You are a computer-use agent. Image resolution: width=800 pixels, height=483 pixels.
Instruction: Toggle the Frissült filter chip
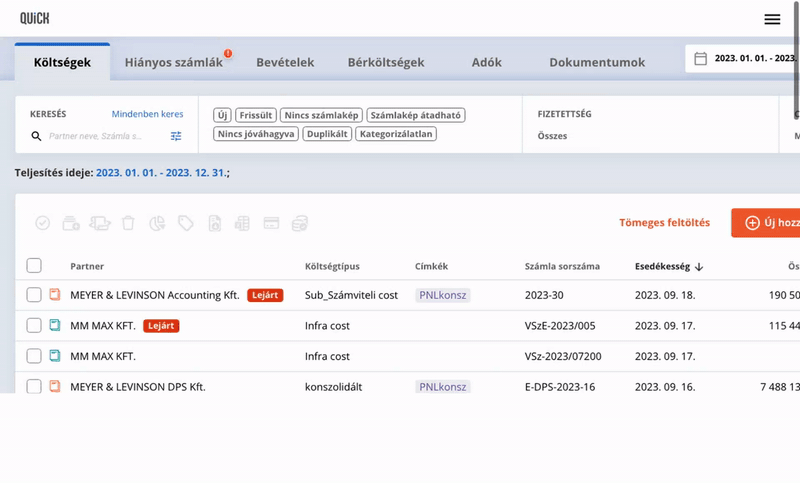coord(256,115)
